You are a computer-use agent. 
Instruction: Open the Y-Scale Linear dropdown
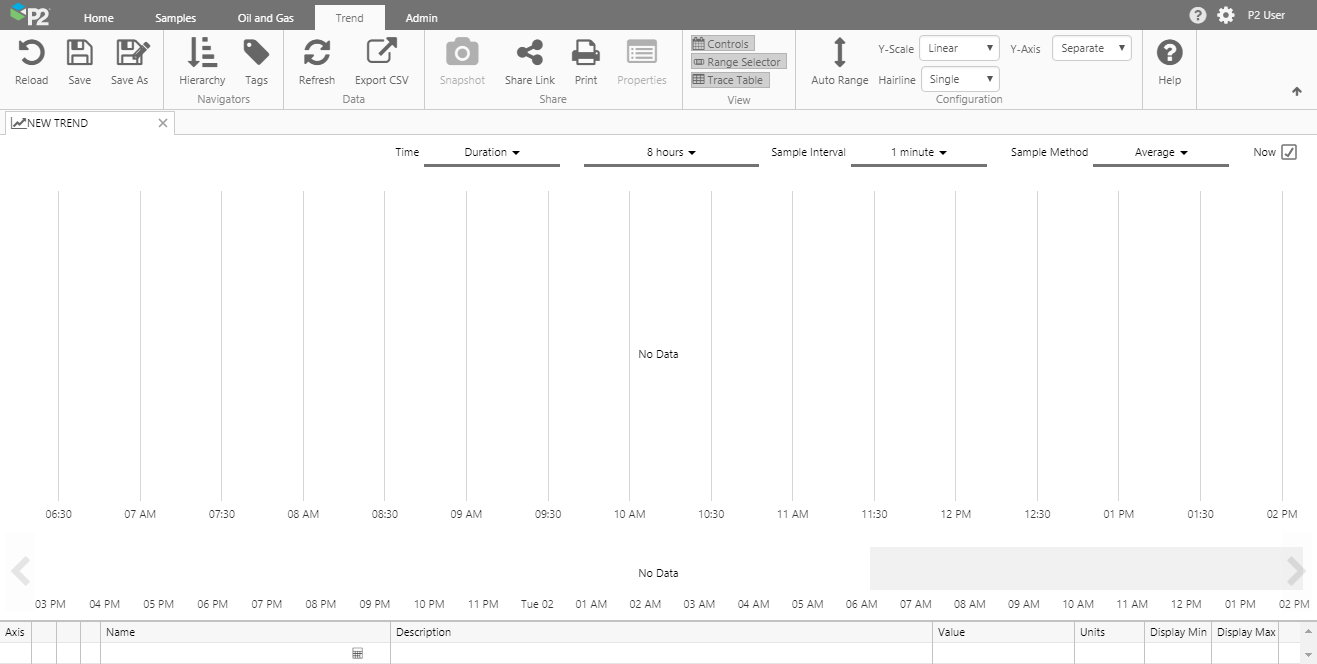click(x=959, y=48)
